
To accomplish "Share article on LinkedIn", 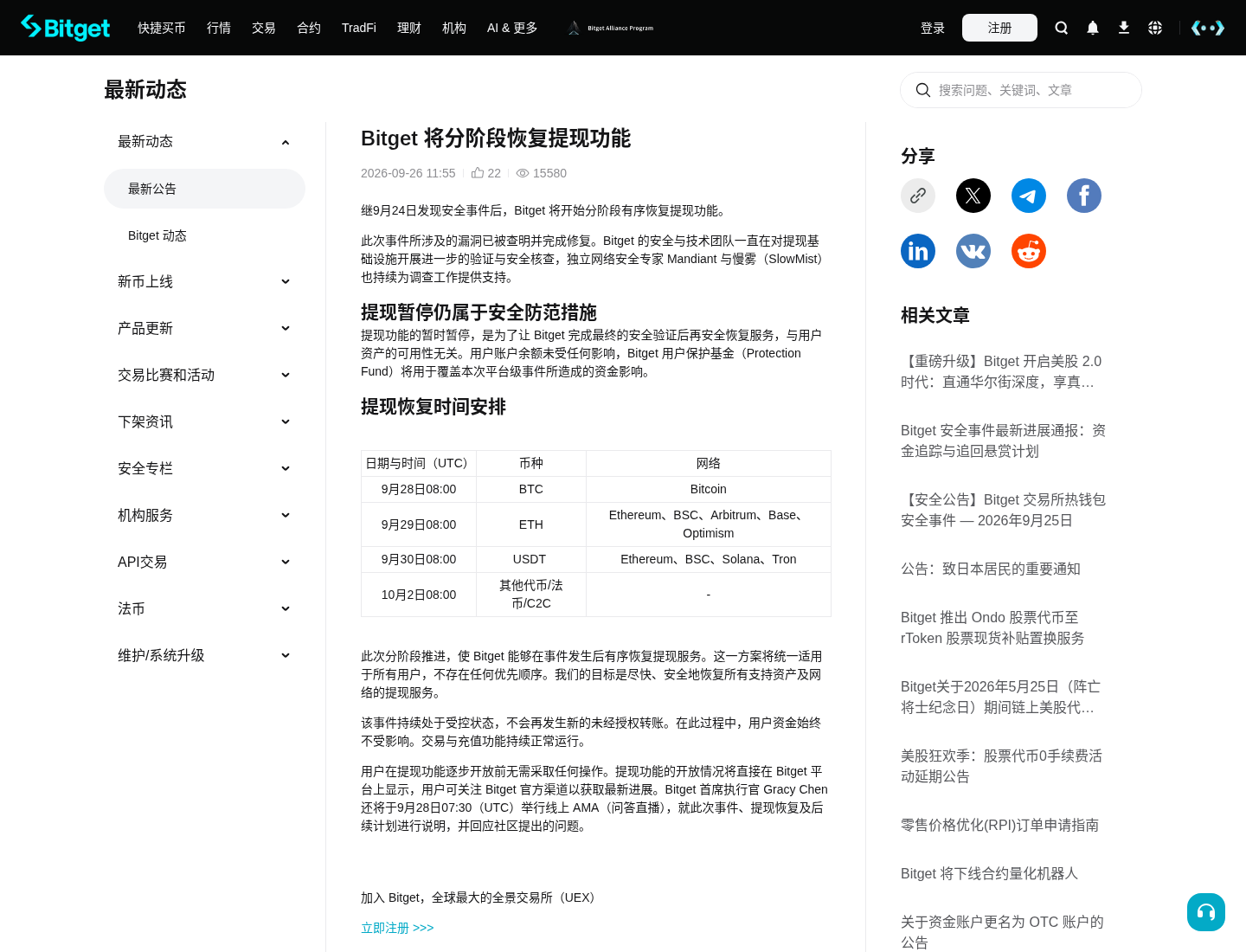I will pyautogui.click(x=918, y=251).
